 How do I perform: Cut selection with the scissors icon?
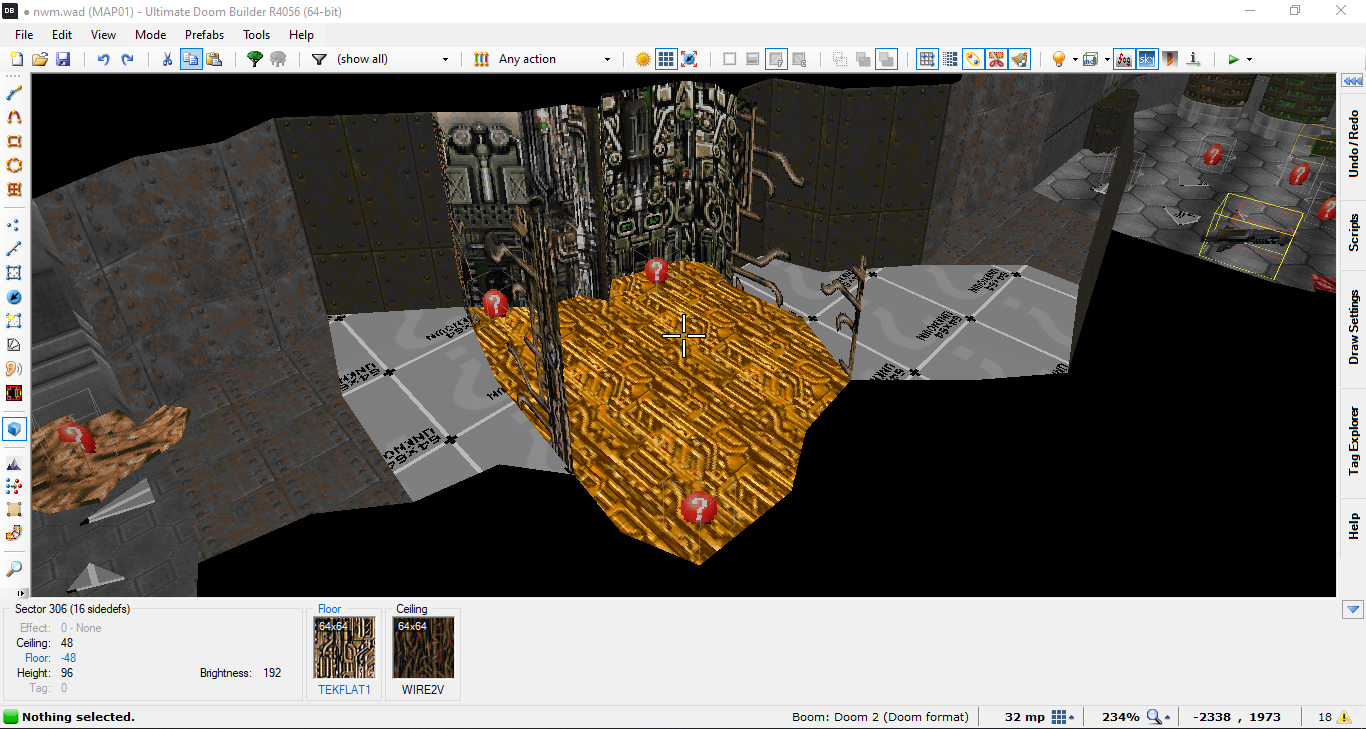[x=167, y=59]
